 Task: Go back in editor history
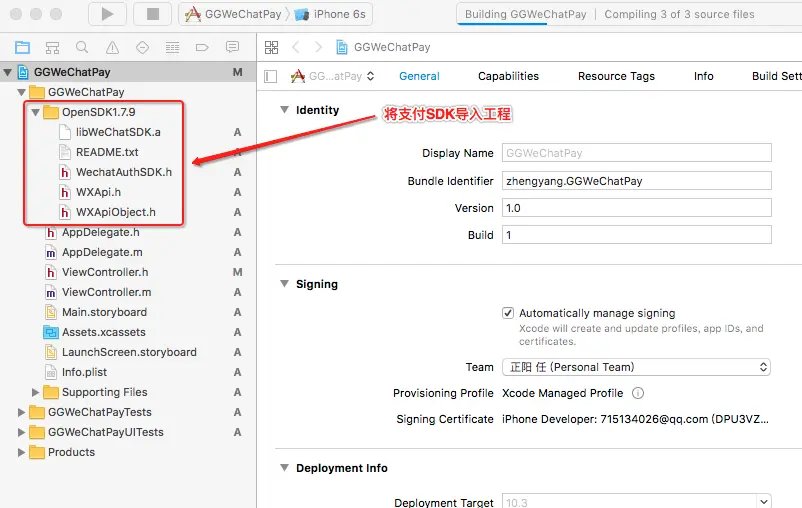click(x=296, y=48)
